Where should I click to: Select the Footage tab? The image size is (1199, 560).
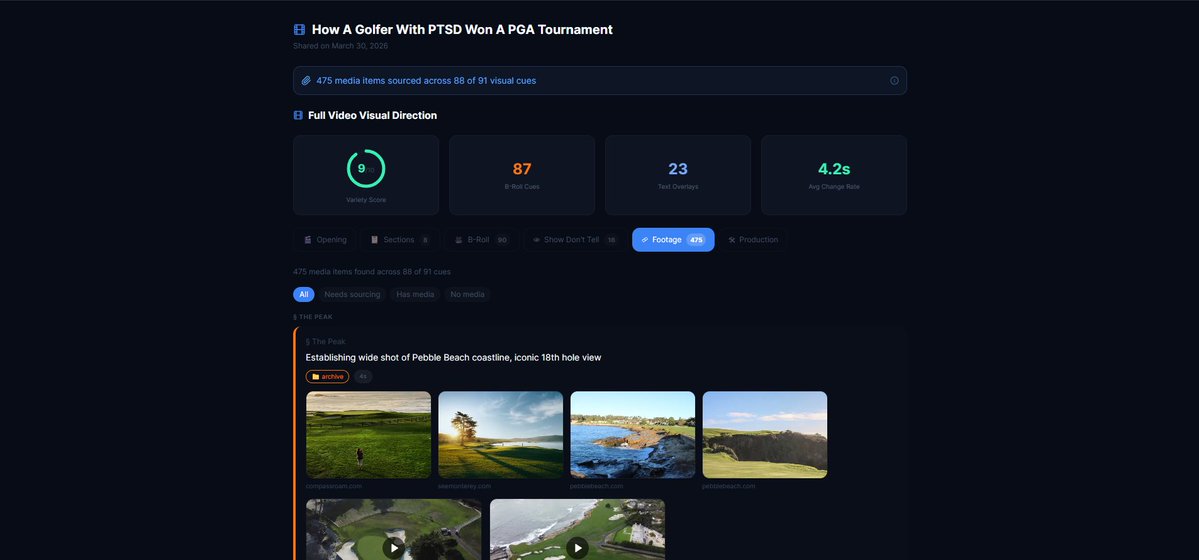(x=673, y=239)
